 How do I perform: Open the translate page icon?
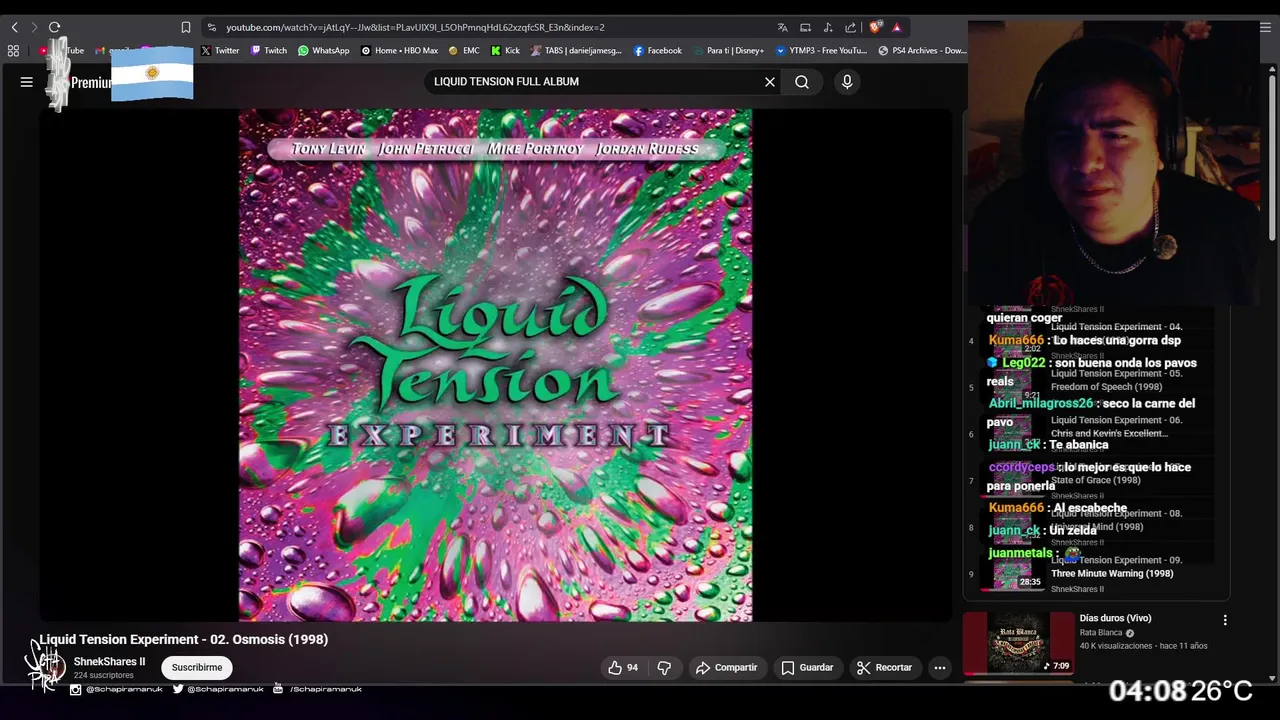[782, 27]
